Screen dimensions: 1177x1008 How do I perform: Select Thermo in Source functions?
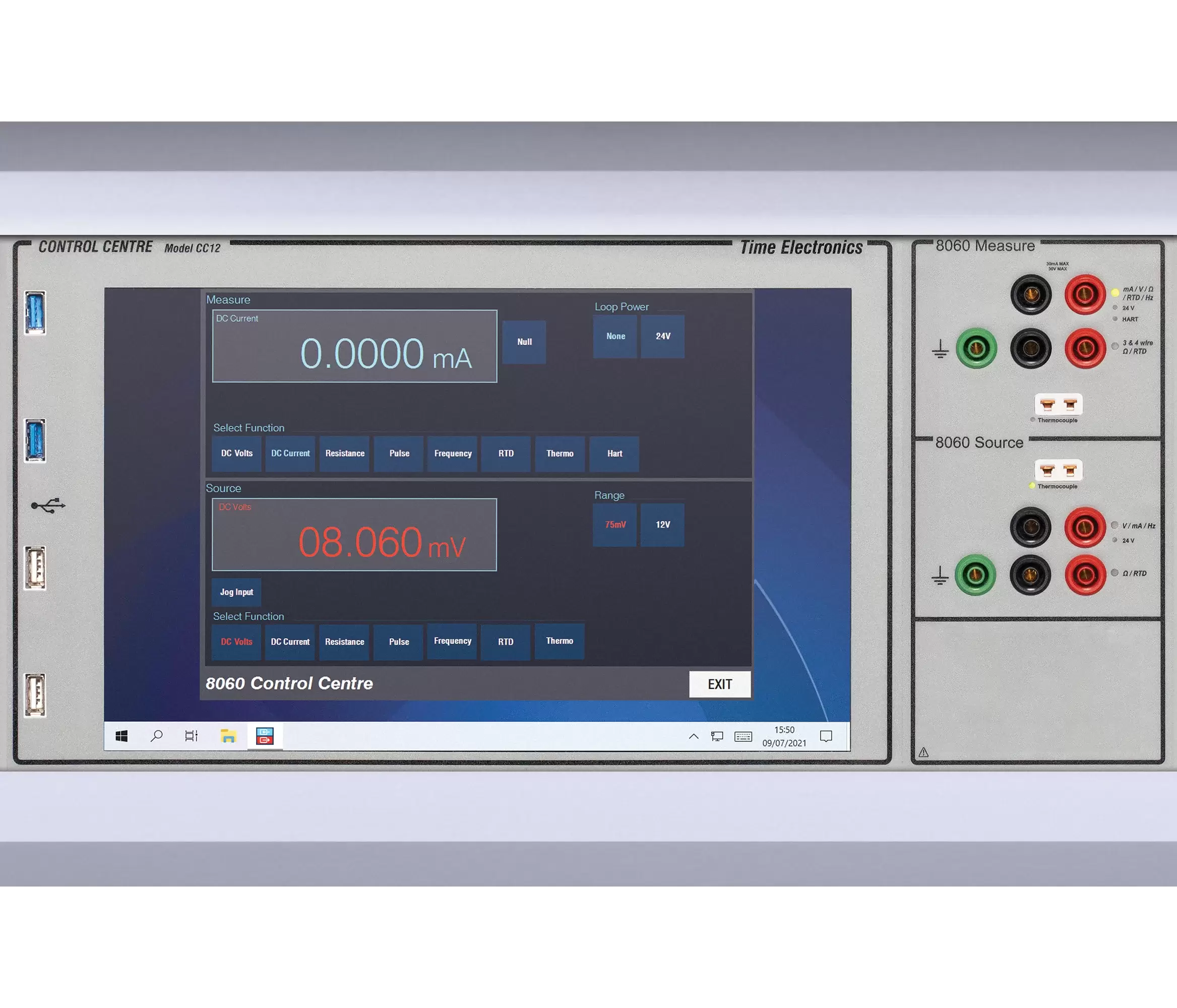[560, 641]
